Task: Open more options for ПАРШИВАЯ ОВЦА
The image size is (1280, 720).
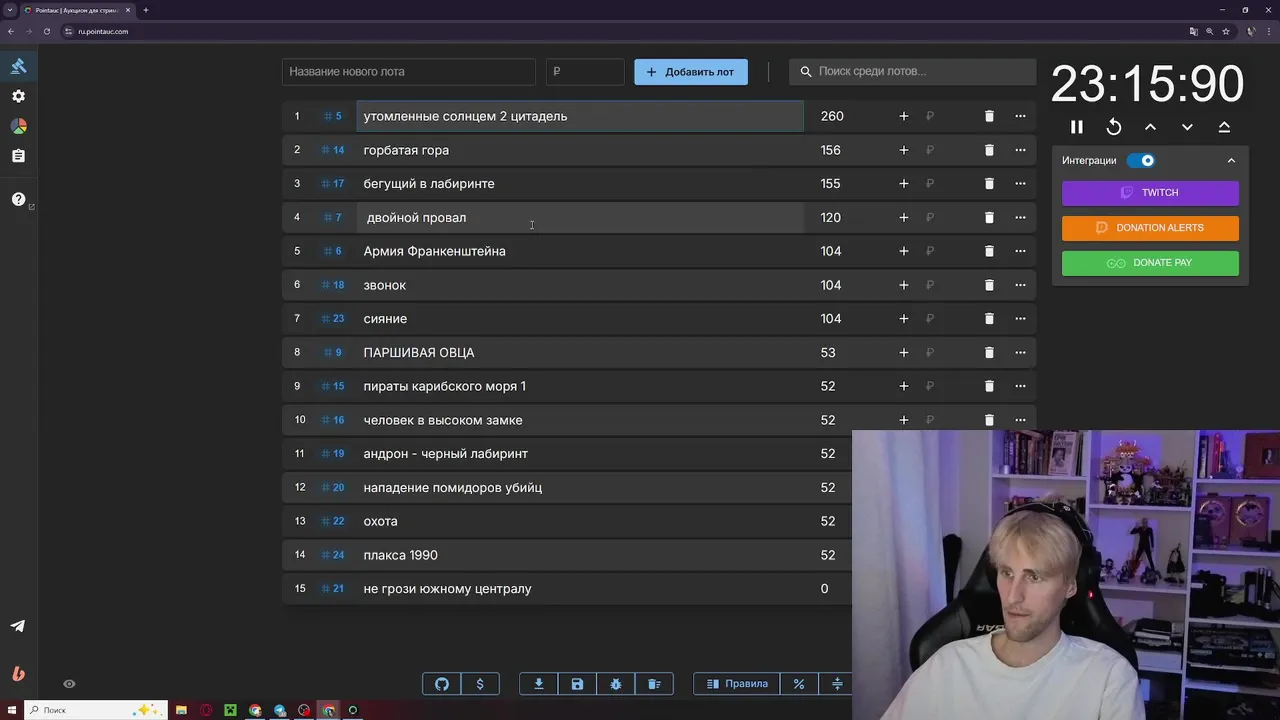Action: pos(1020,352)
